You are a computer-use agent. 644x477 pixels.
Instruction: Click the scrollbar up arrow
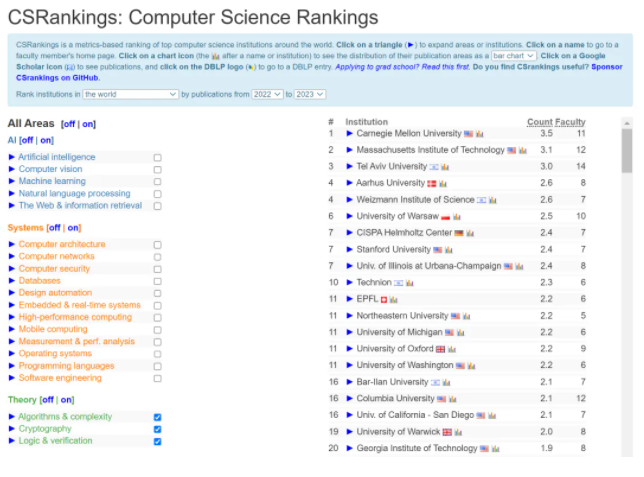[627, 123]
